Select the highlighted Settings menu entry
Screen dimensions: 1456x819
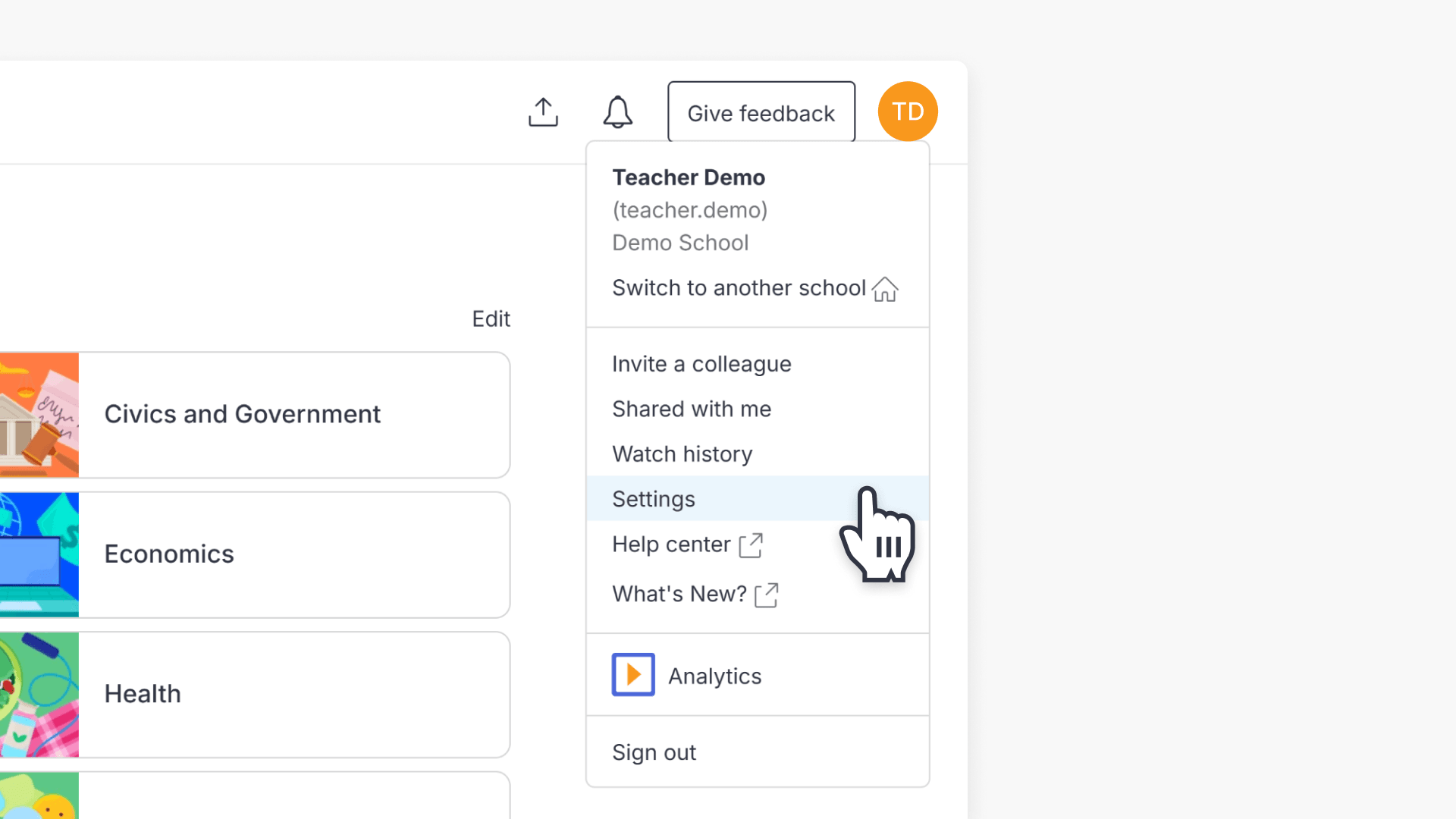click(x=653, y=498)
